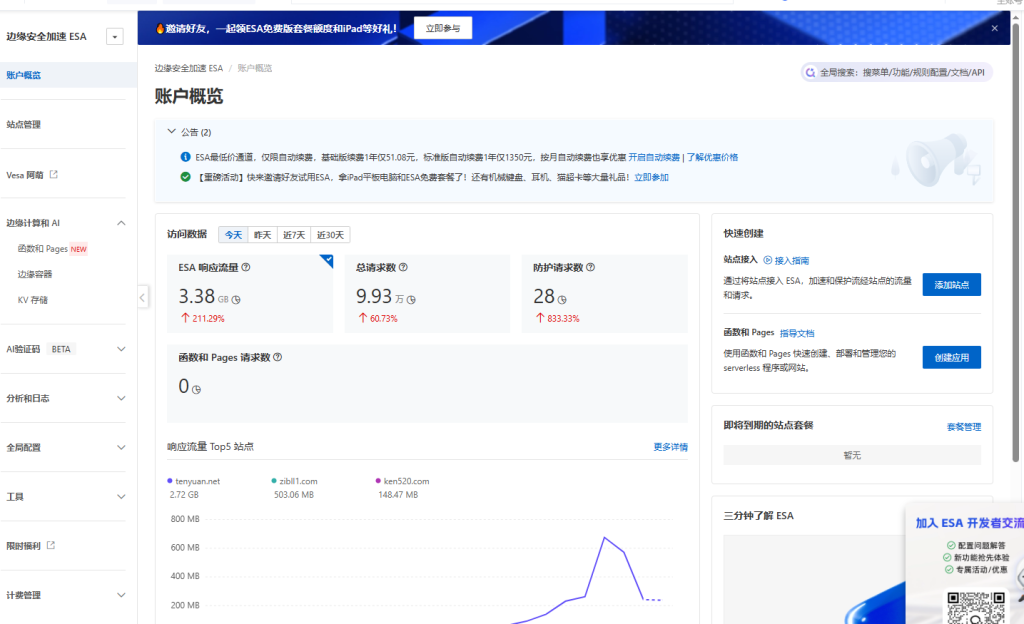Click 更多详情 link above chart
The height and width of the screenshot is (624, 1024).
(x=671, y=447)
